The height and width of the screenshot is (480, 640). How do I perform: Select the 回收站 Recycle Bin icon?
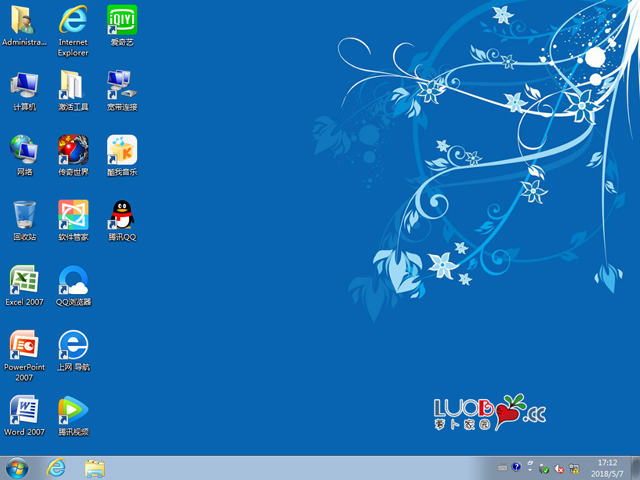pyautogui.click(x=24, y=214)
